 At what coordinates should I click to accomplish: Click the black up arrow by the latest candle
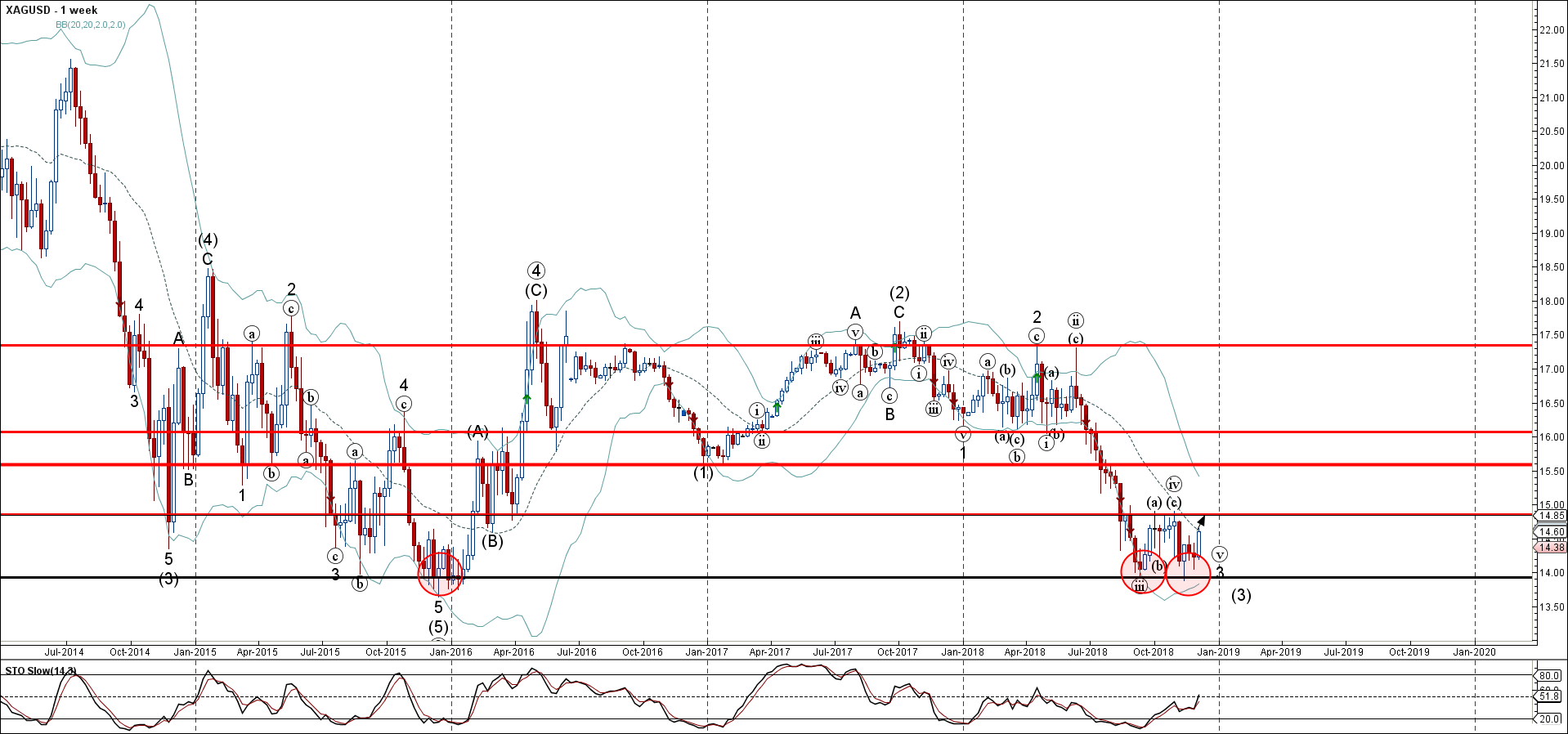1201,521
